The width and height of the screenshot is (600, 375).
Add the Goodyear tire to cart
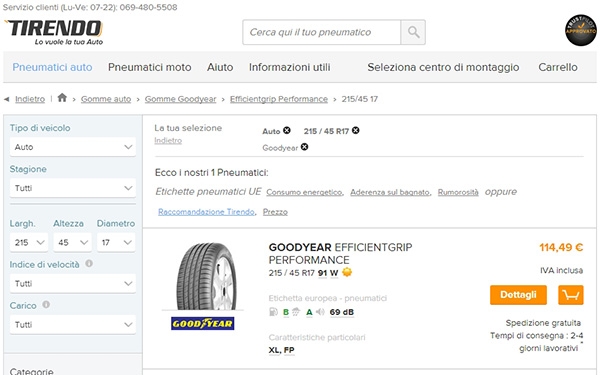point(571,295)
